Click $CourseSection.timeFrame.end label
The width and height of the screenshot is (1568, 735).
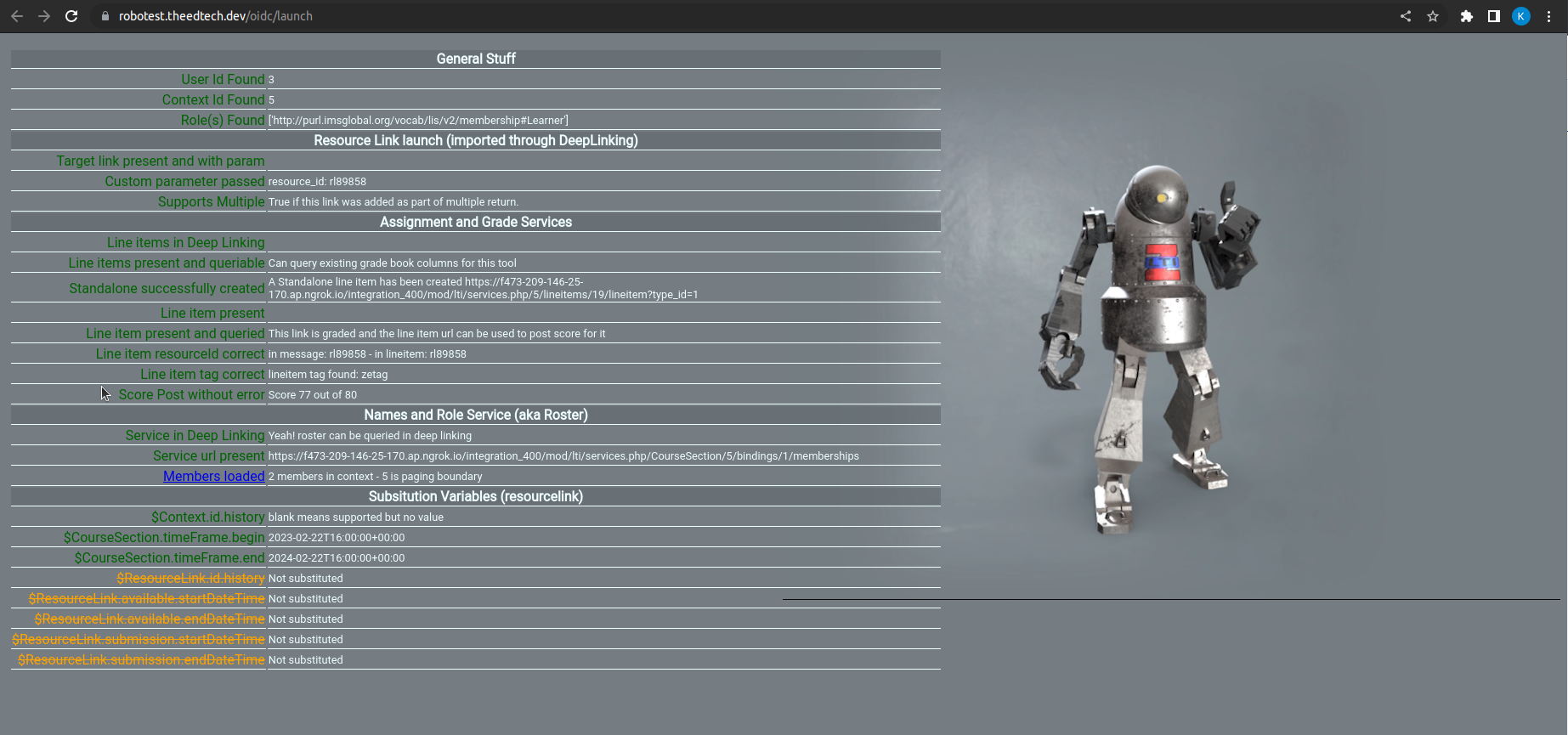coord(170,557)
